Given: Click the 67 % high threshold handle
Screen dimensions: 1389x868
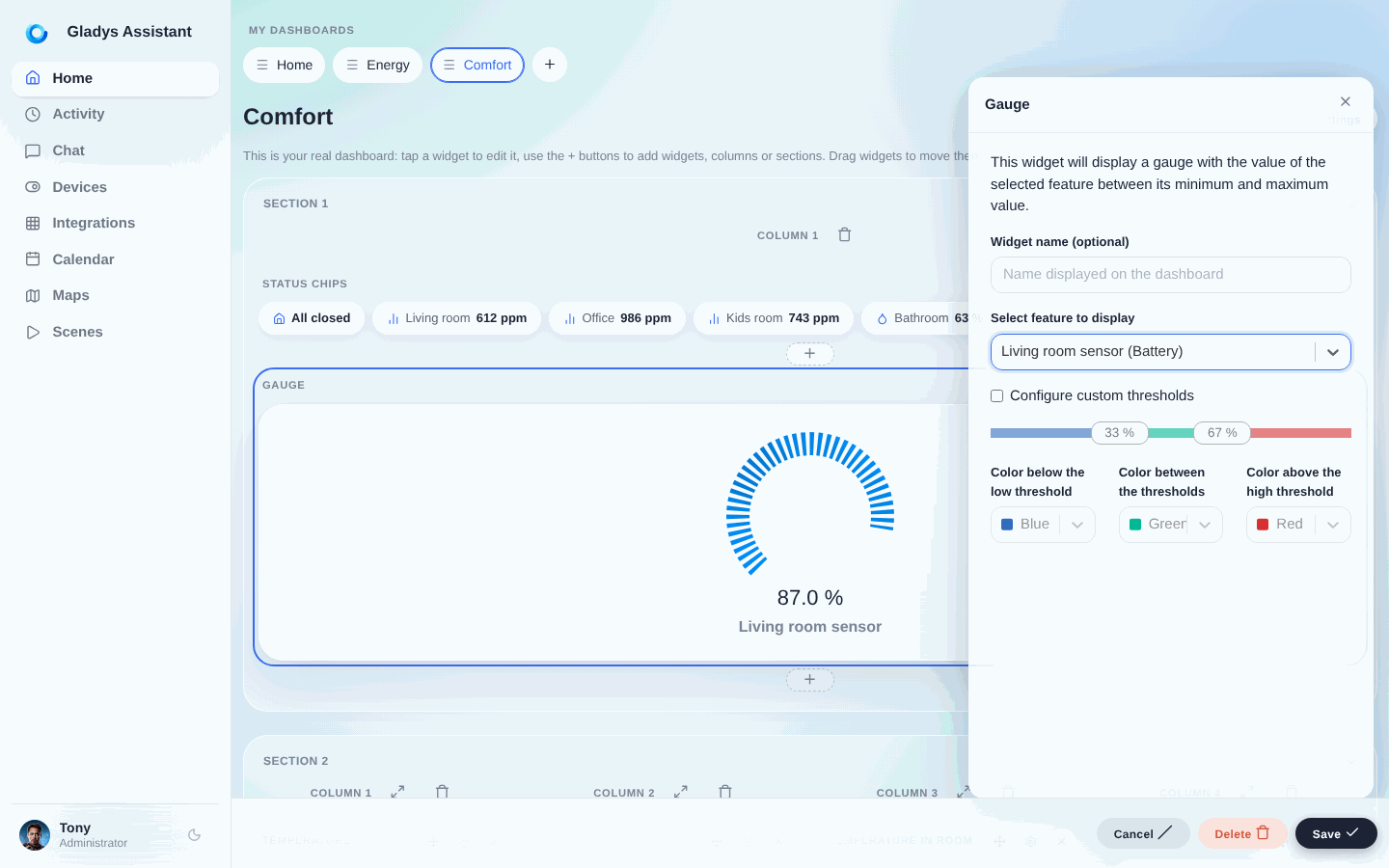Looking at the screenshot, I should pos(1222,433).
